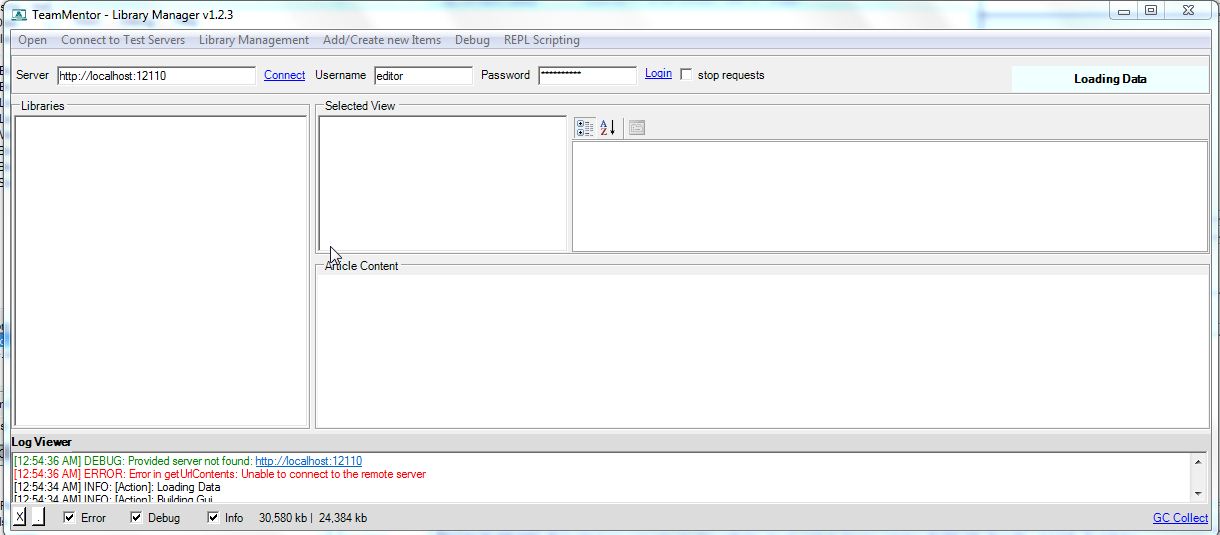Click inside the Article Content panel
This screenshot has width=1220, height=535.
point(762,351)
